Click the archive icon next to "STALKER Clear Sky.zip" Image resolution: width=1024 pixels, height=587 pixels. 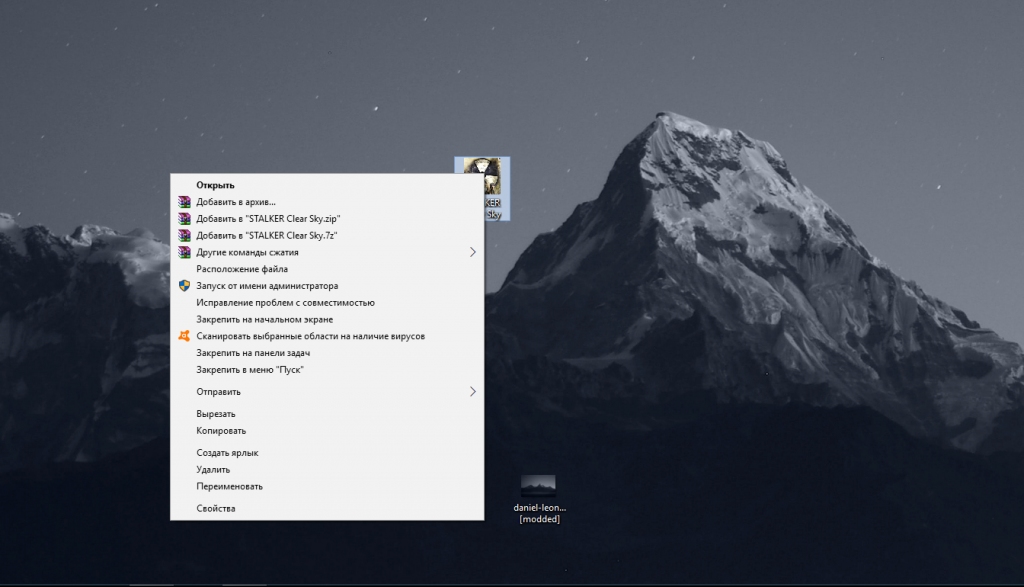[183, 219]
